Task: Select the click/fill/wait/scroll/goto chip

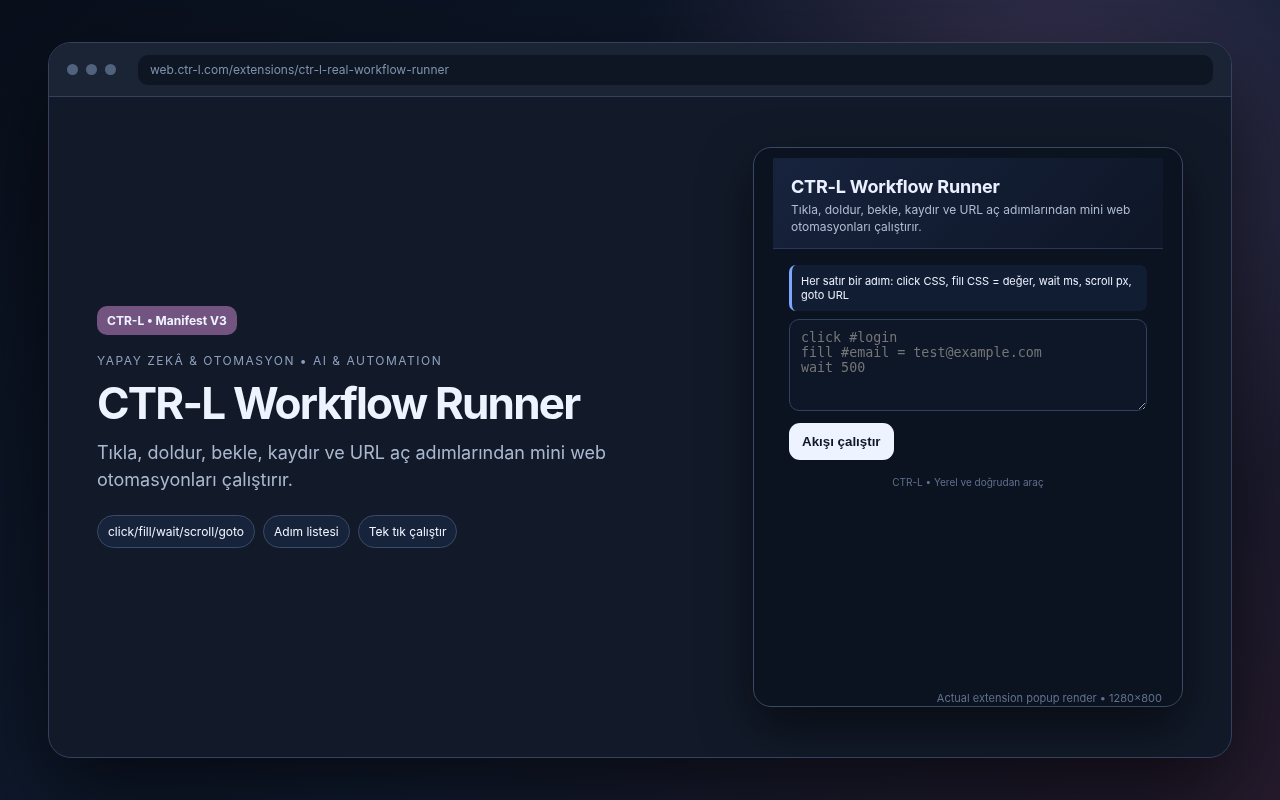Action: [x=176, y=531]
